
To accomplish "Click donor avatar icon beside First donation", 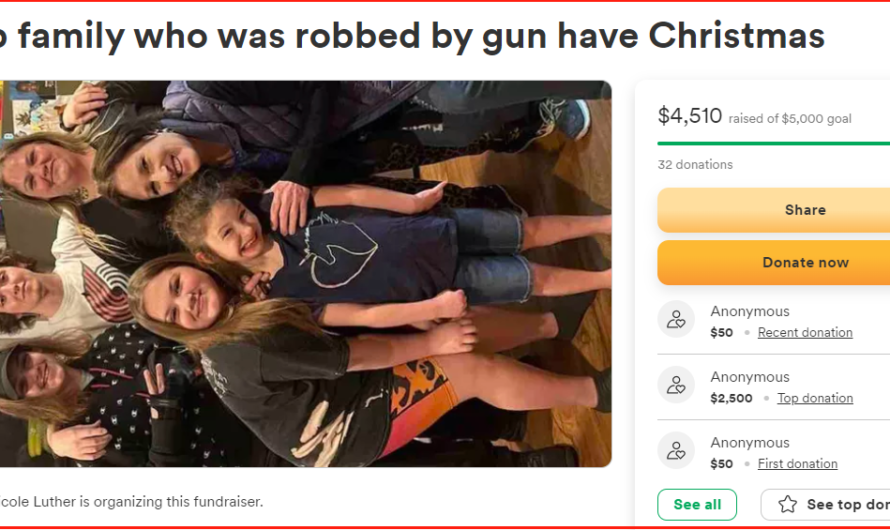I will click(x=676, y=451).
